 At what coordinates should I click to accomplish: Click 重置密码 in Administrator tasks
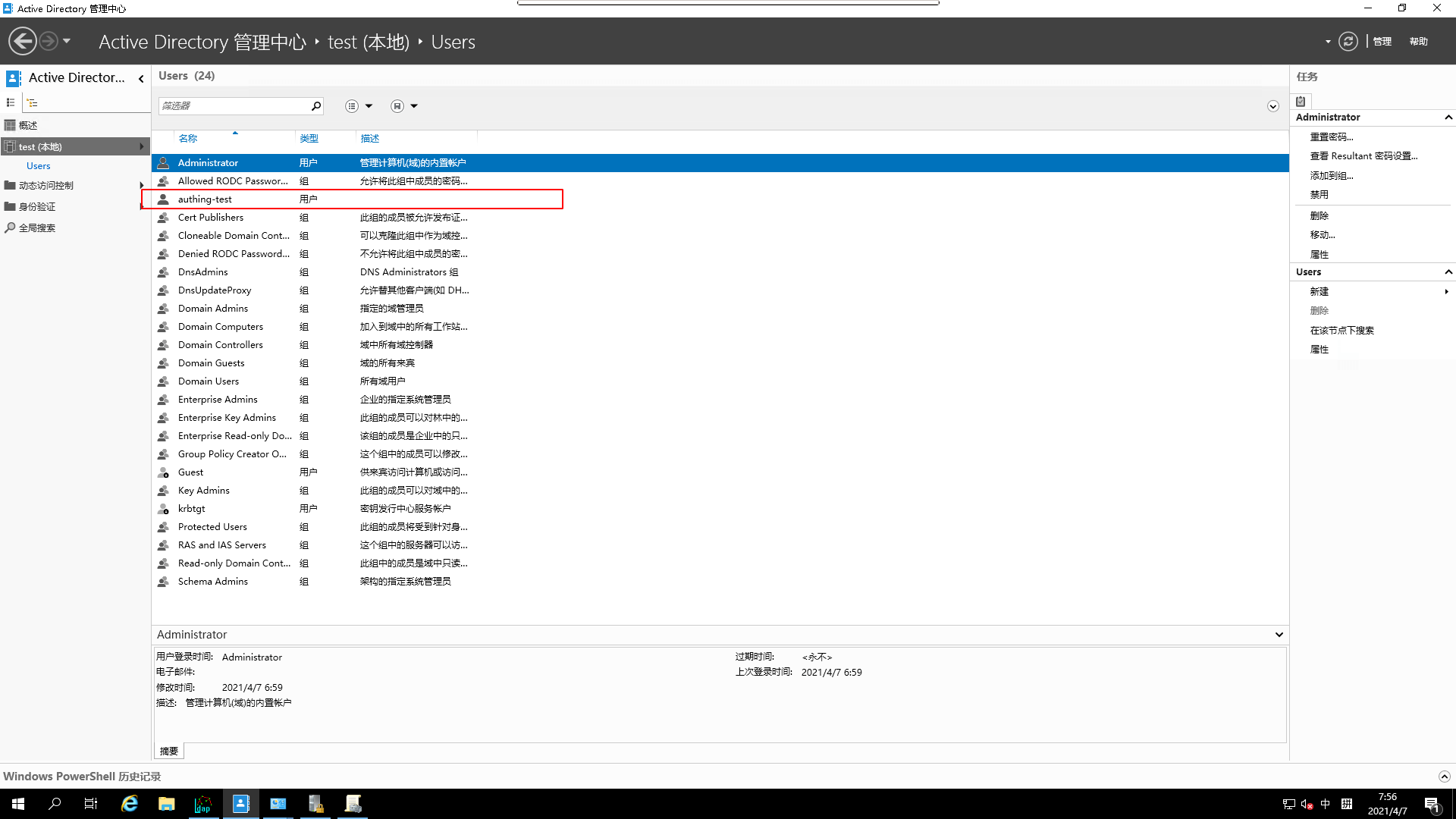tap(1331, 137)
